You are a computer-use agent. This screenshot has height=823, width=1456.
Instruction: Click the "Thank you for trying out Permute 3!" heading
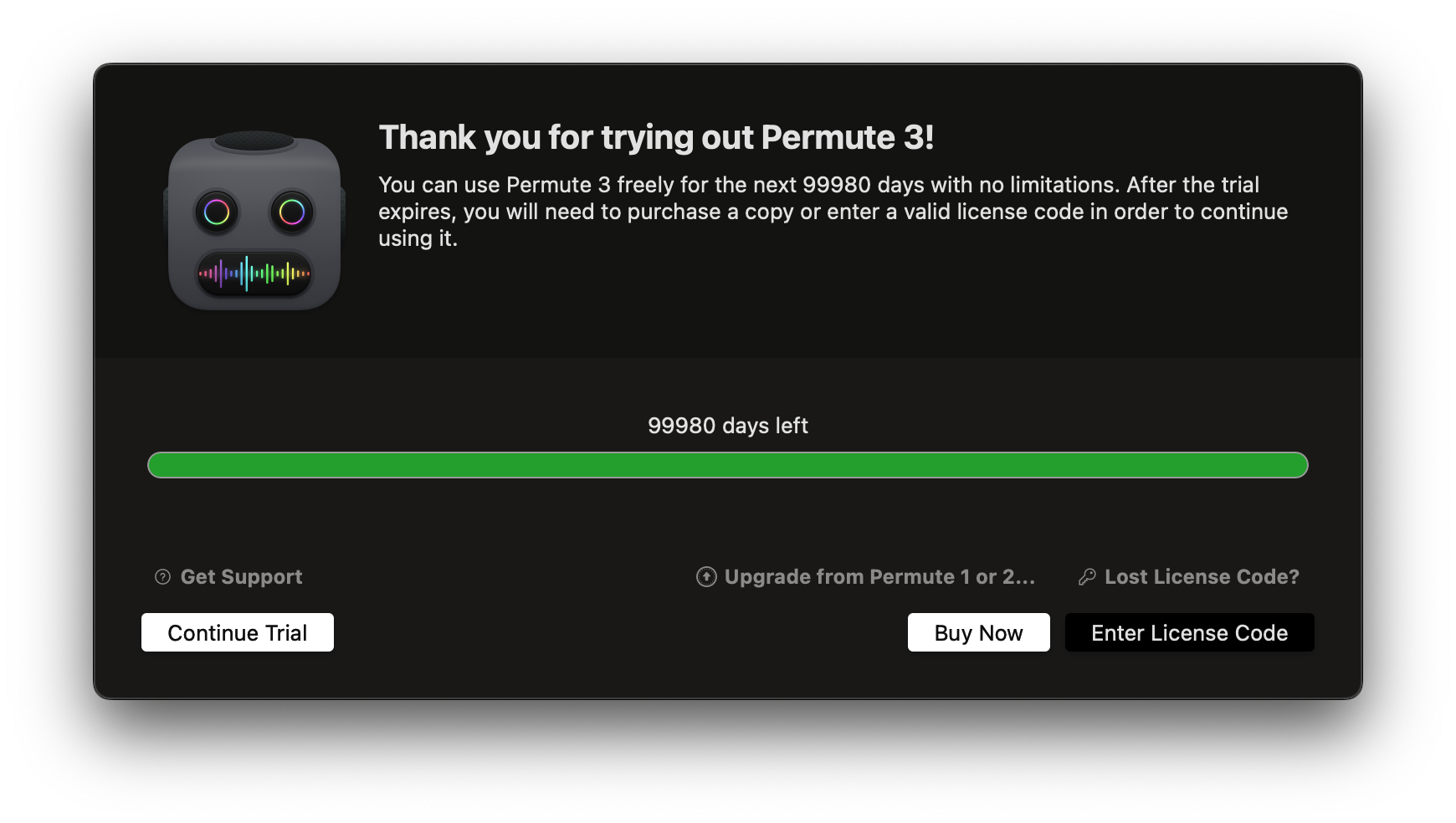[656, 138]
